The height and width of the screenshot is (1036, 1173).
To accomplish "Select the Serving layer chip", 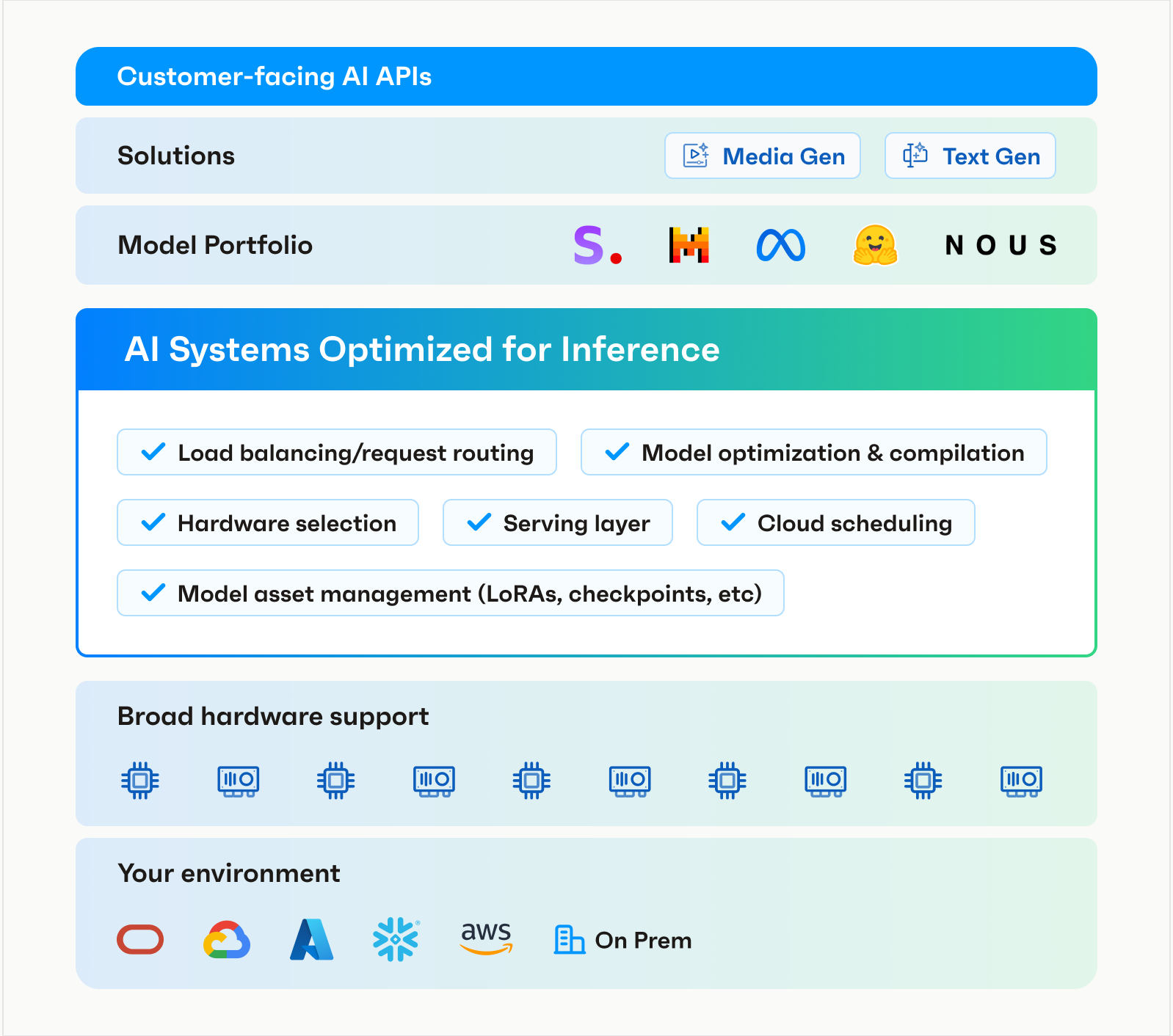I will point(558,522).
